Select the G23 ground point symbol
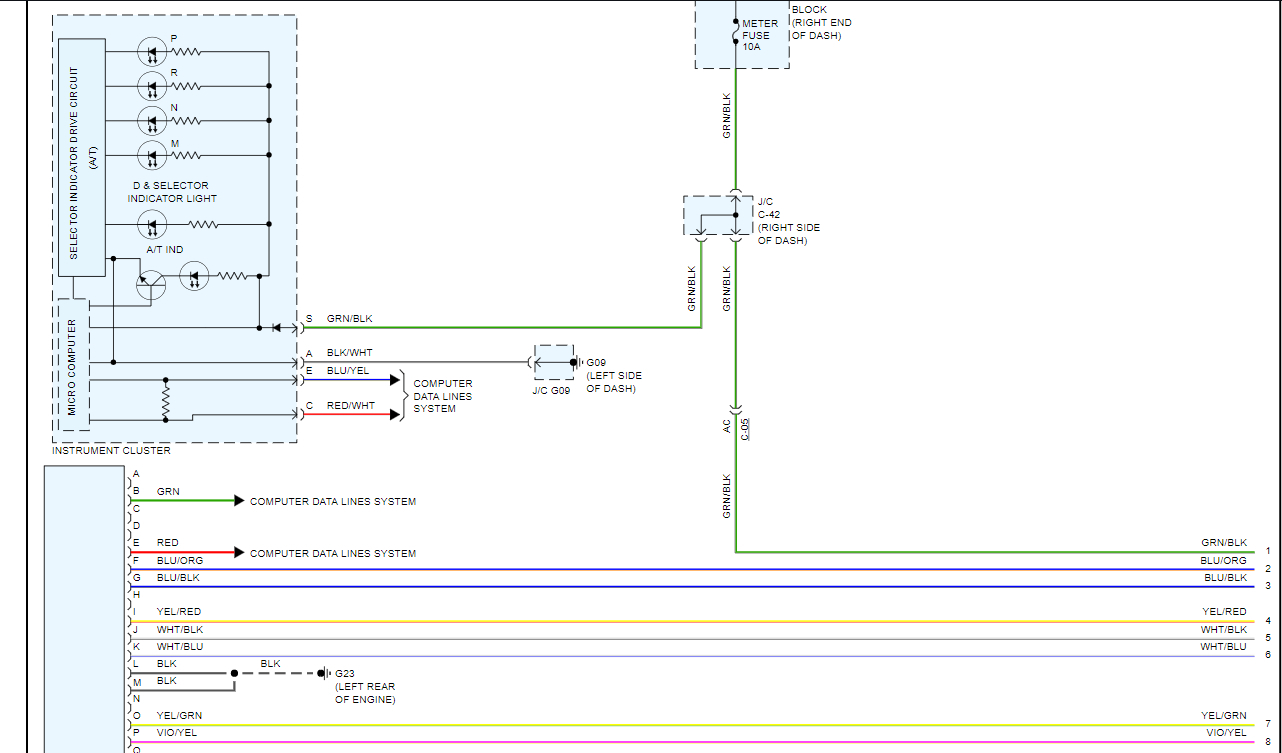Screen dimensions: 1282x753 (x=322, y=673)
